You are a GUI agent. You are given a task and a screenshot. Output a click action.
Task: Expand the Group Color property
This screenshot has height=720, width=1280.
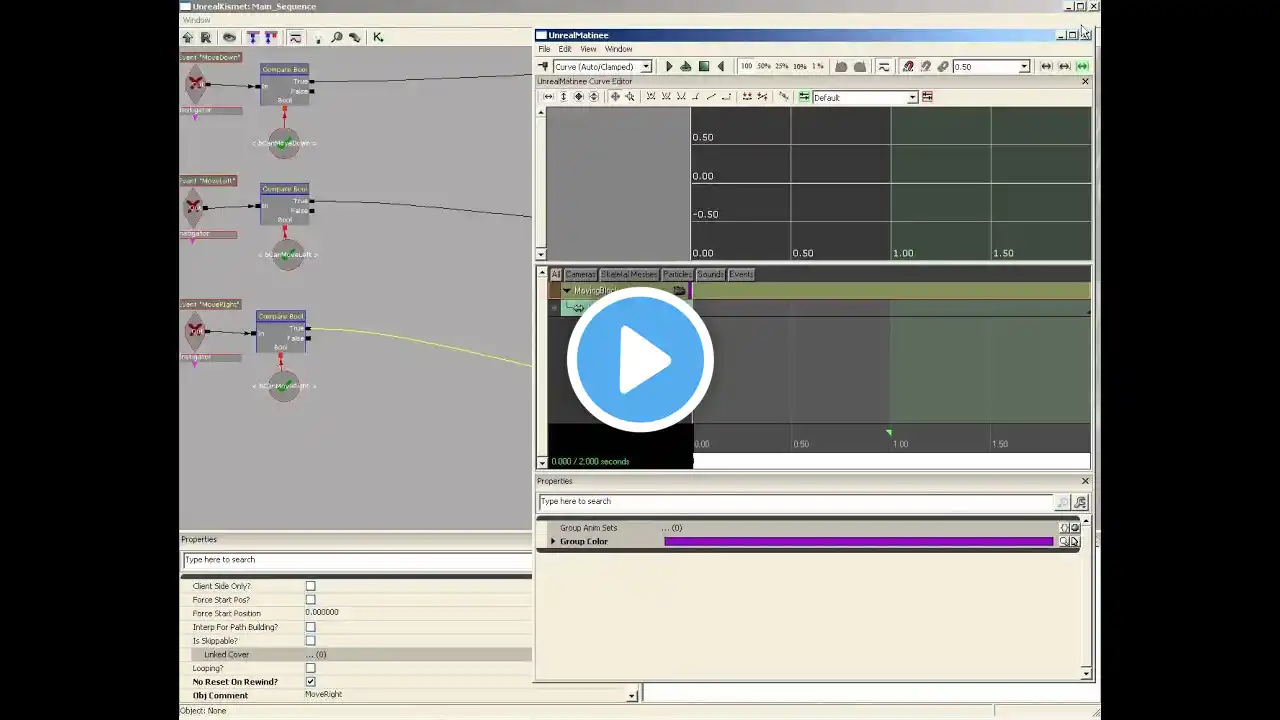tap(553, 542)
